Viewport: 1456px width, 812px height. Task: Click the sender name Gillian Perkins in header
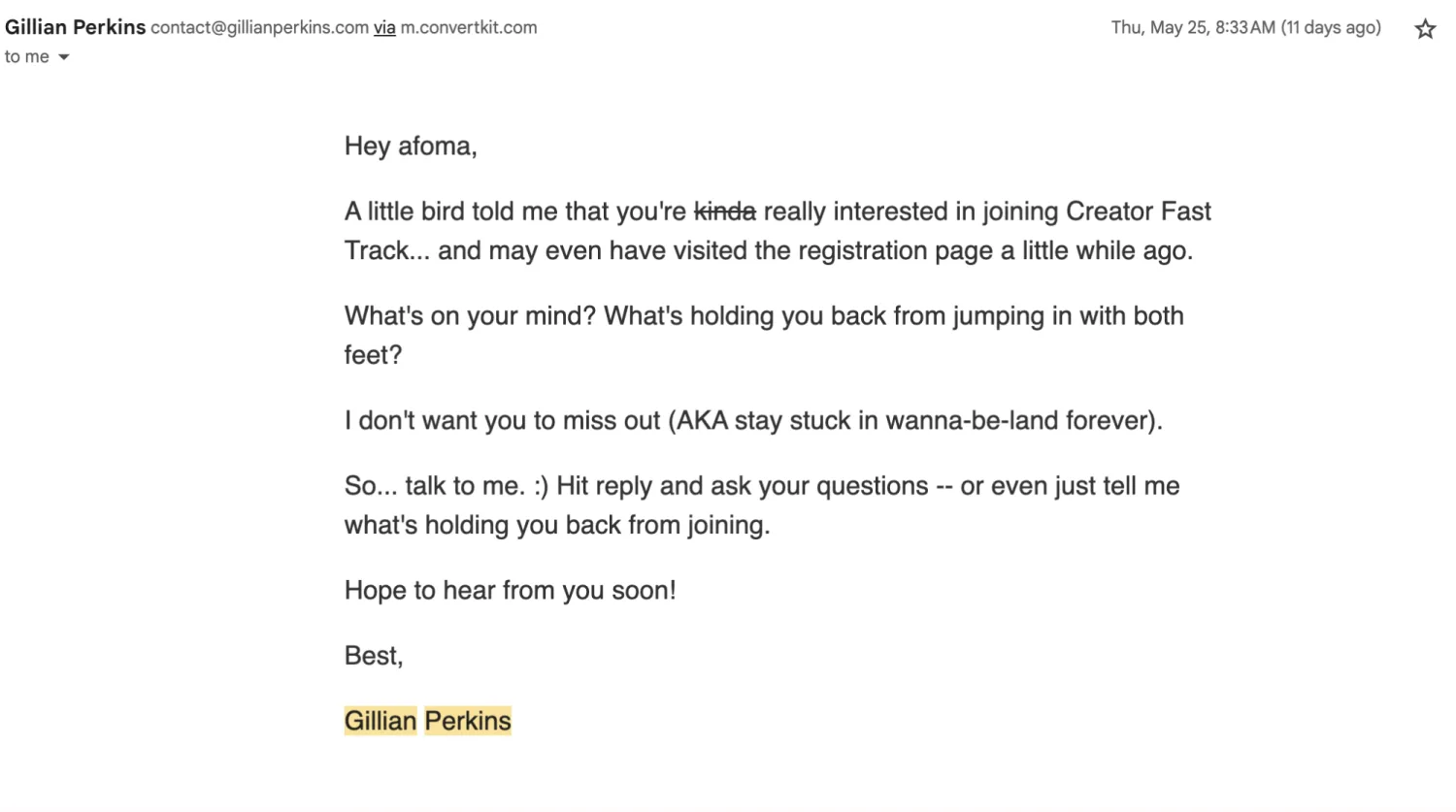75,27
